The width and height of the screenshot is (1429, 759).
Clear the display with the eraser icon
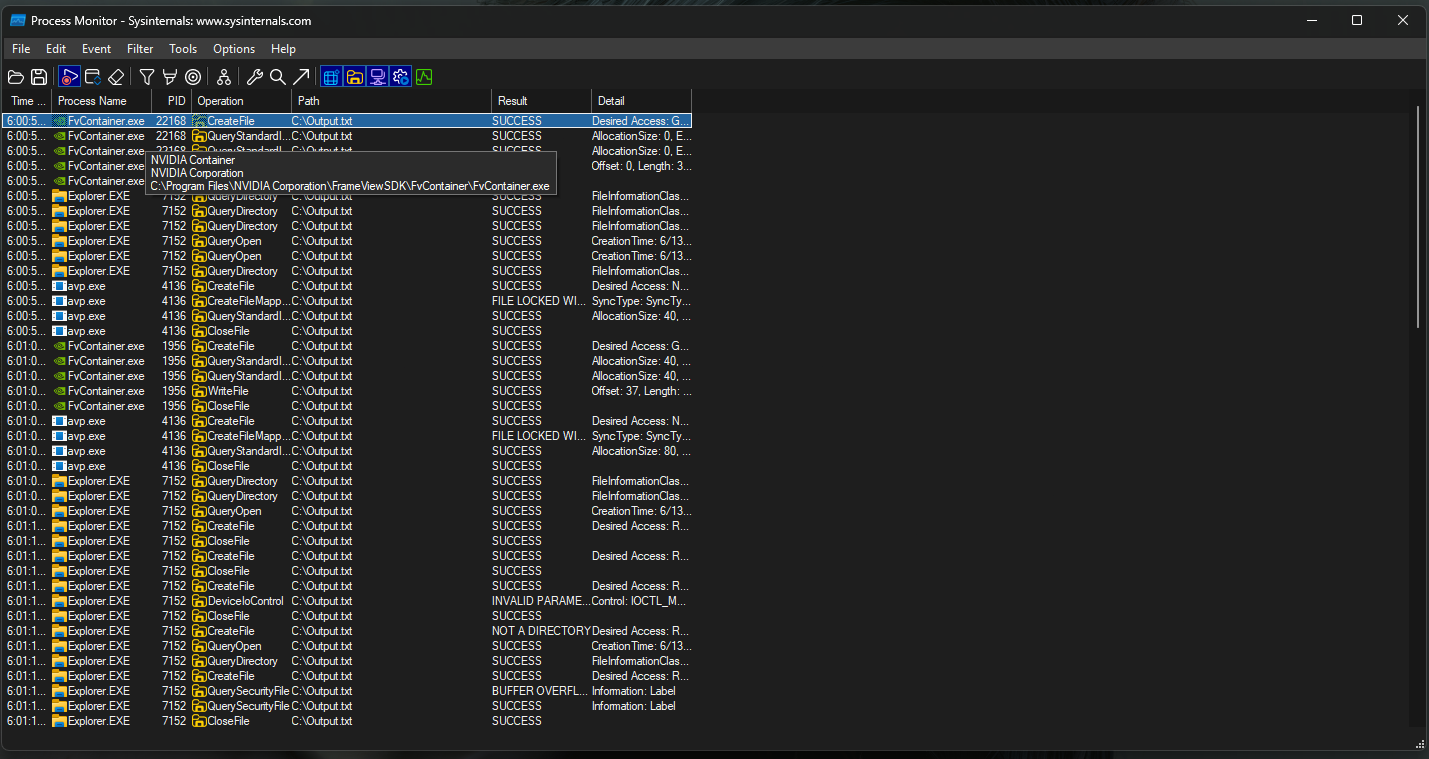[116, 77]
